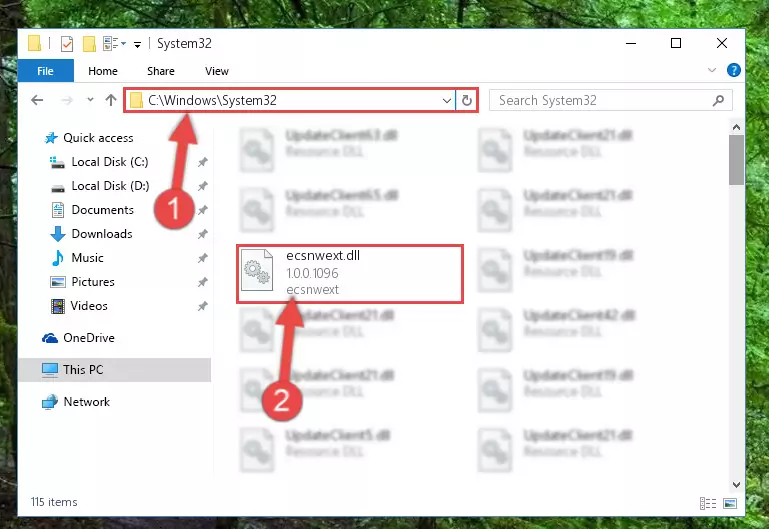Click the Search System32 field
Viewport: 769px width, 529px height.
(x=611, y=101)
